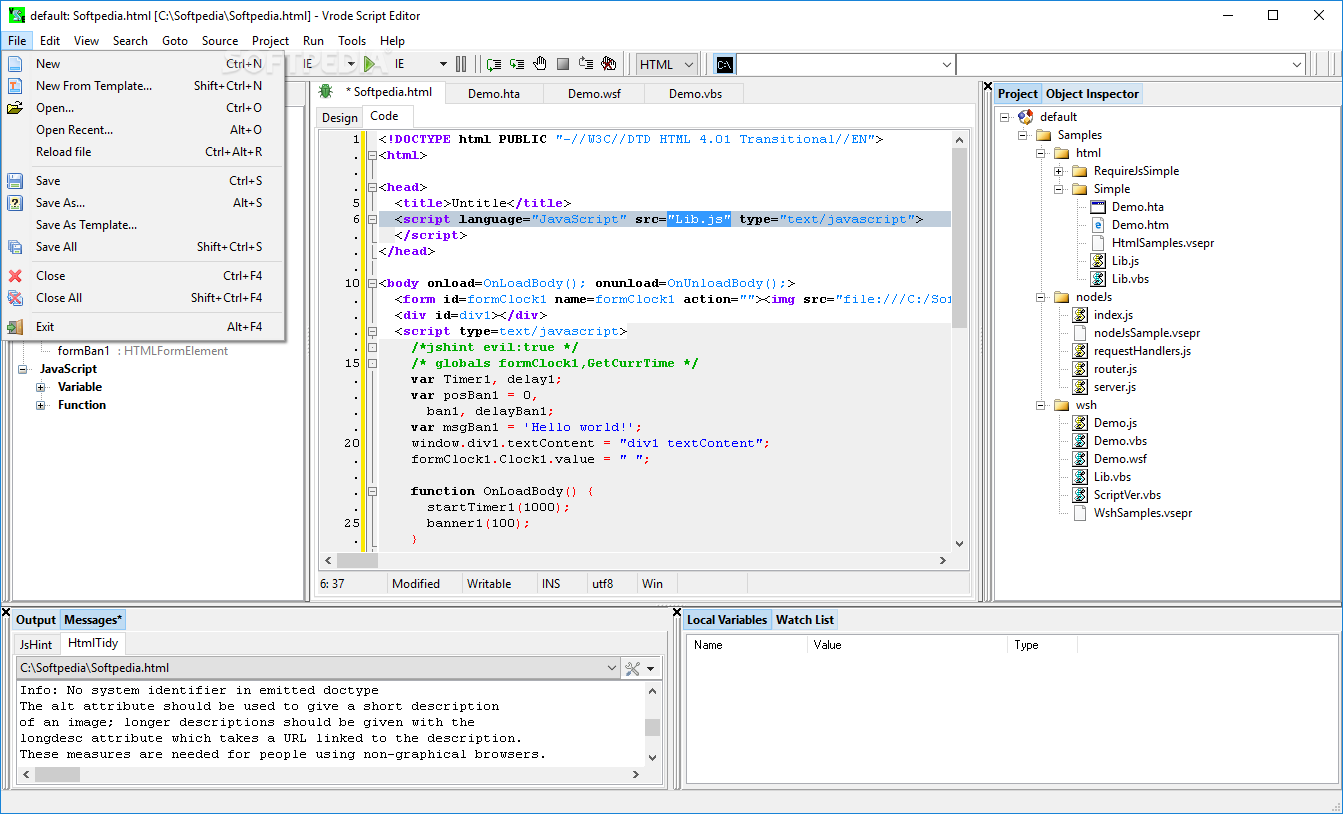Click the utf8 encoding status entry
The image size is (1343, 814).
pos(612,584)
